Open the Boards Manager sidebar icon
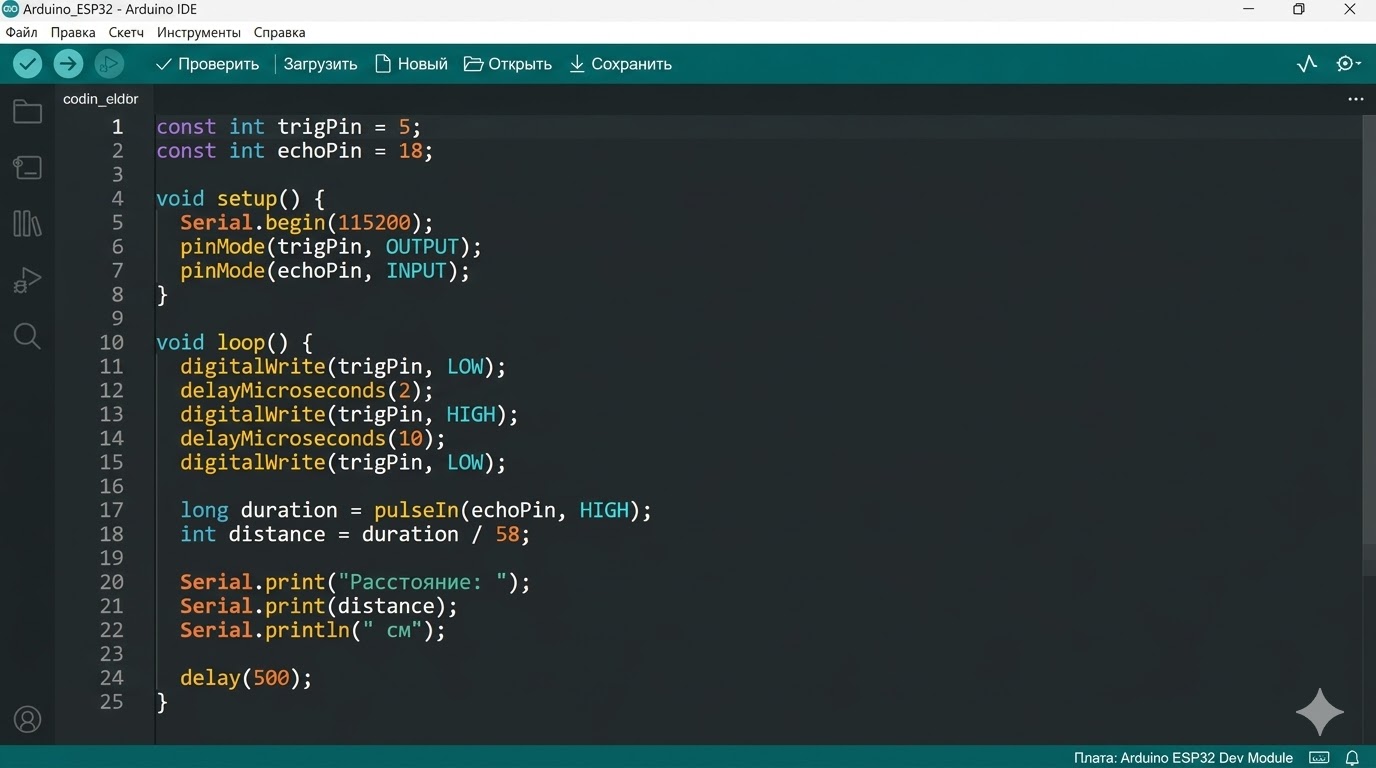The image size is (1376, 768). 27,167
